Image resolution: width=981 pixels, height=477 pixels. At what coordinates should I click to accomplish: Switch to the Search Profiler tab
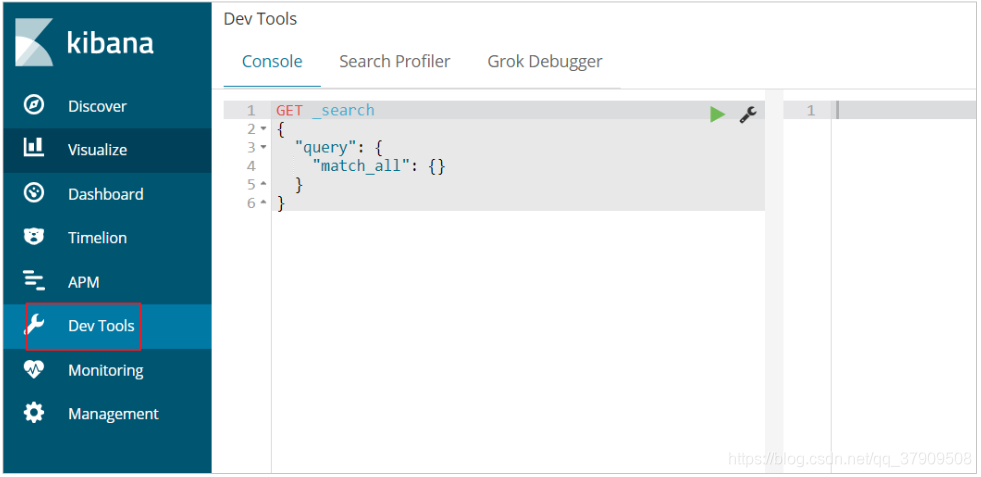tap(395, 61)
